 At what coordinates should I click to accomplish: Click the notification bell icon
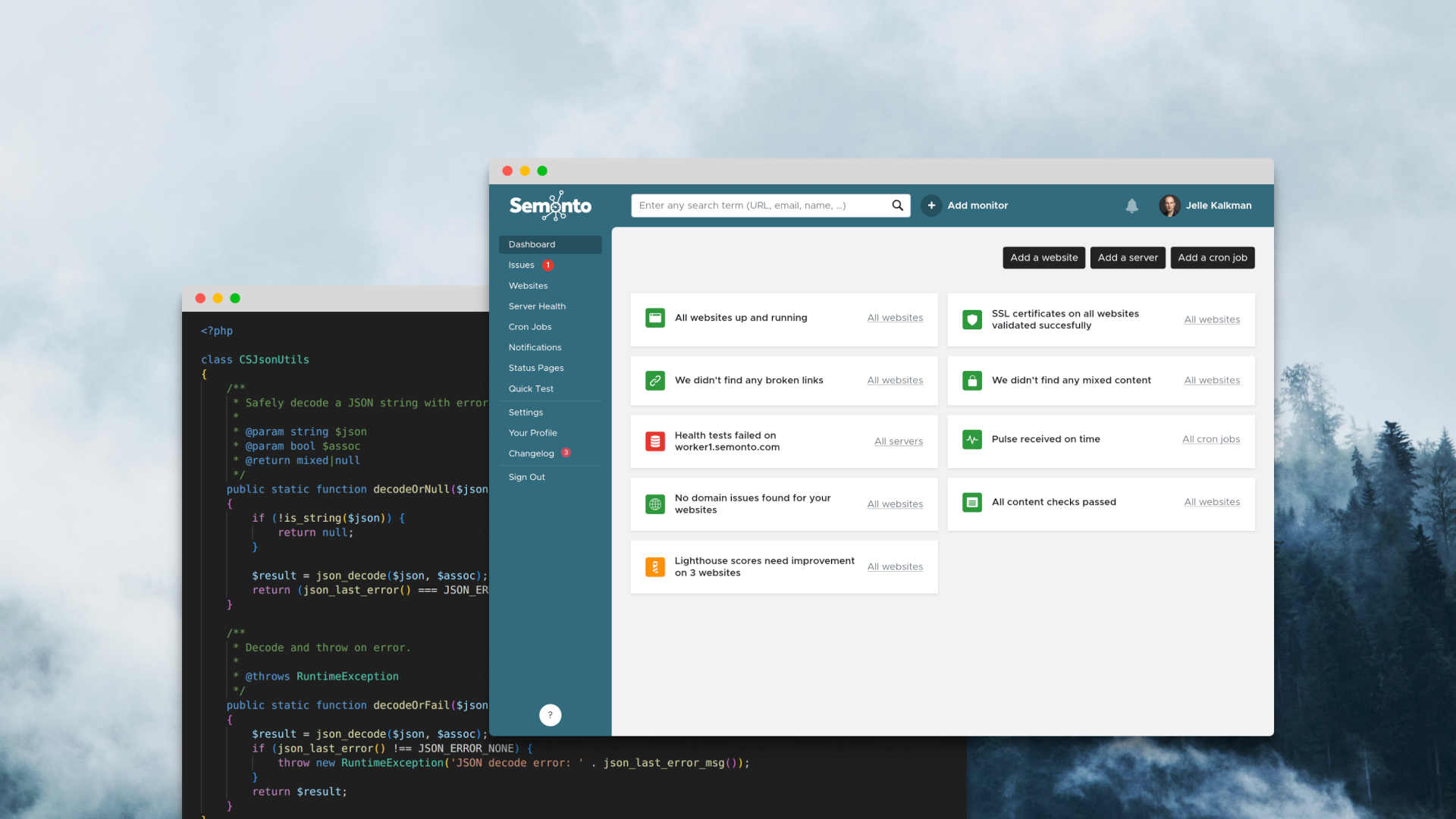[1131, 206]
